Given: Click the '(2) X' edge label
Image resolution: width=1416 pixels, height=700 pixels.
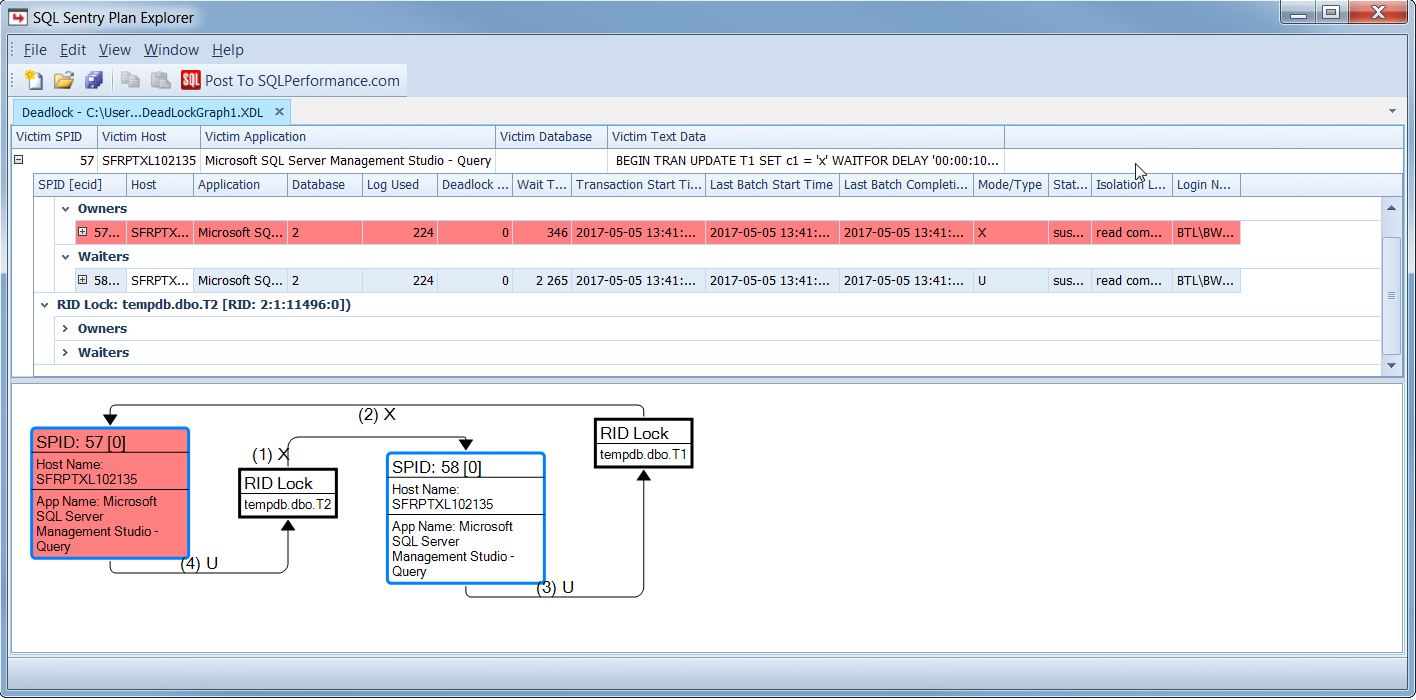Looking at the screenshot, I should click(377, 415).
